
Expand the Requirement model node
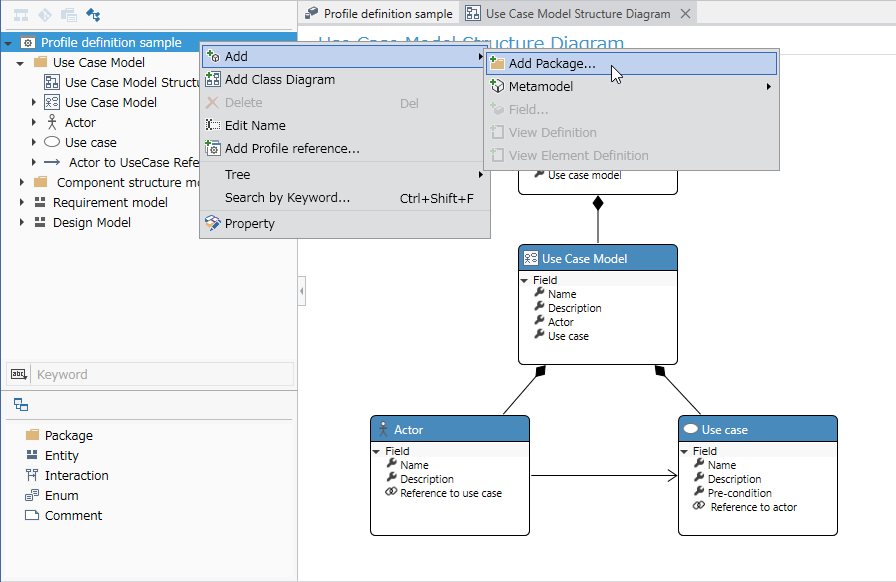pyautogui.click(x=22, y=202)
